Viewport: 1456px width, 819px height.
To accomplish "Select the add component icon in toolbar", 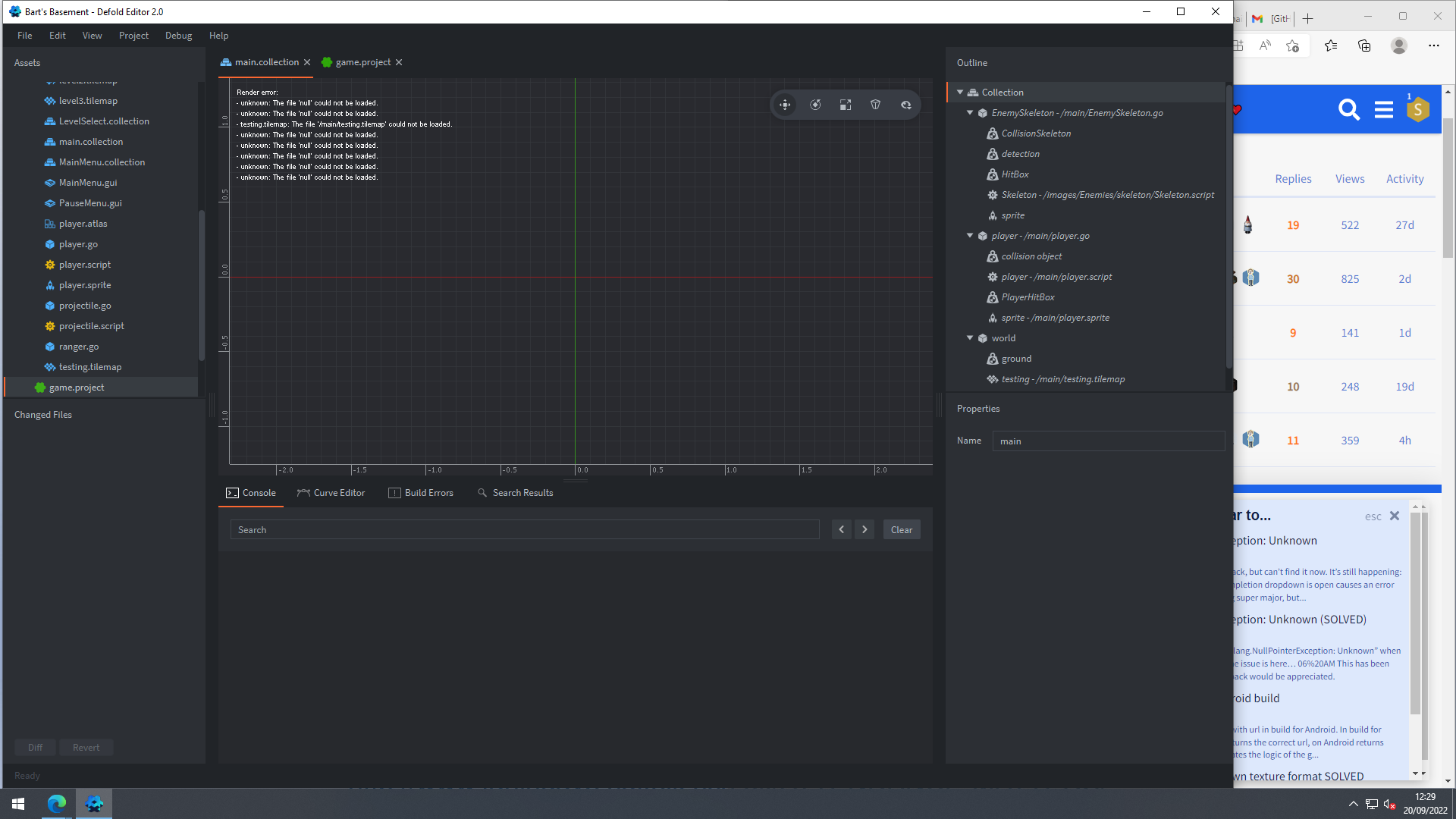I will tap(875, 104).
